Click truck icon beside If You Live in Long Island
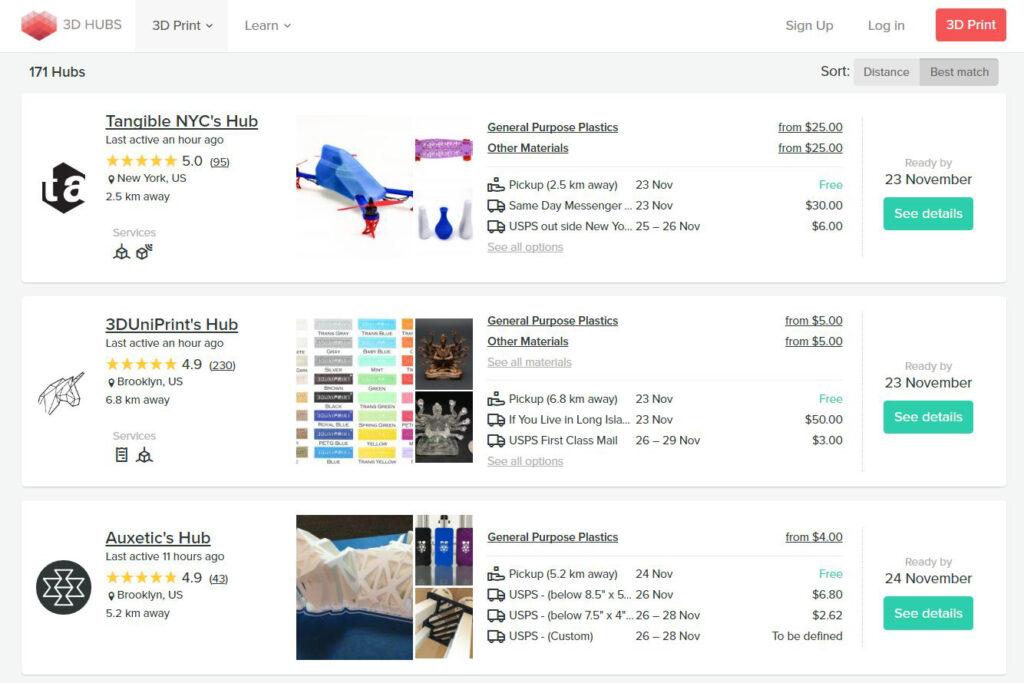This screenshot has height=683, width=1024. (496, 420)
